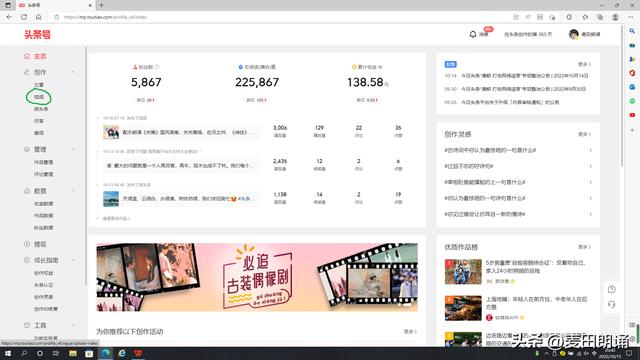
Task: Collapse the 管理 section chevron
Action: point(73,149)
